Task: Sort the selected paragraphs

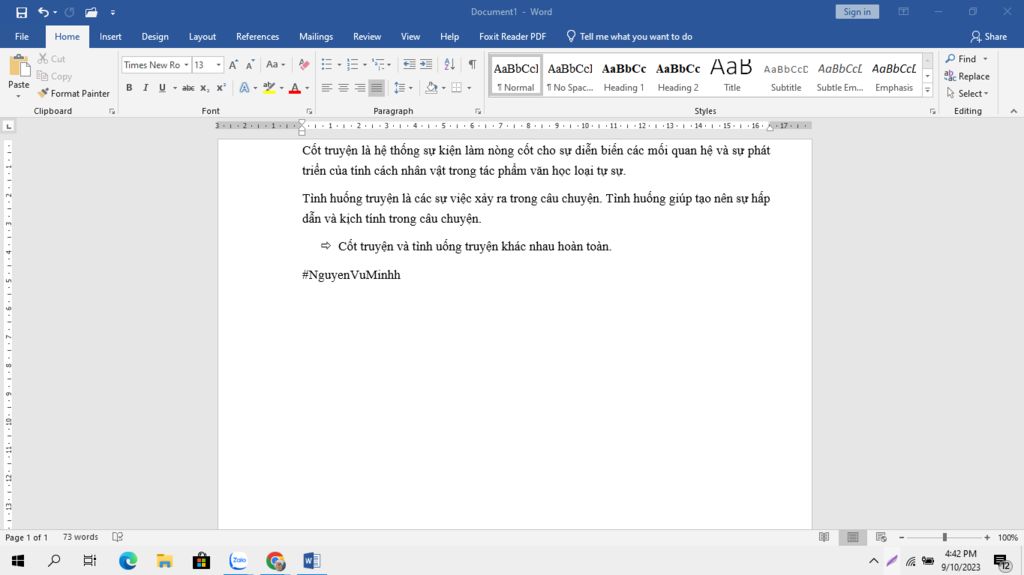Action: tap(449, 65)
